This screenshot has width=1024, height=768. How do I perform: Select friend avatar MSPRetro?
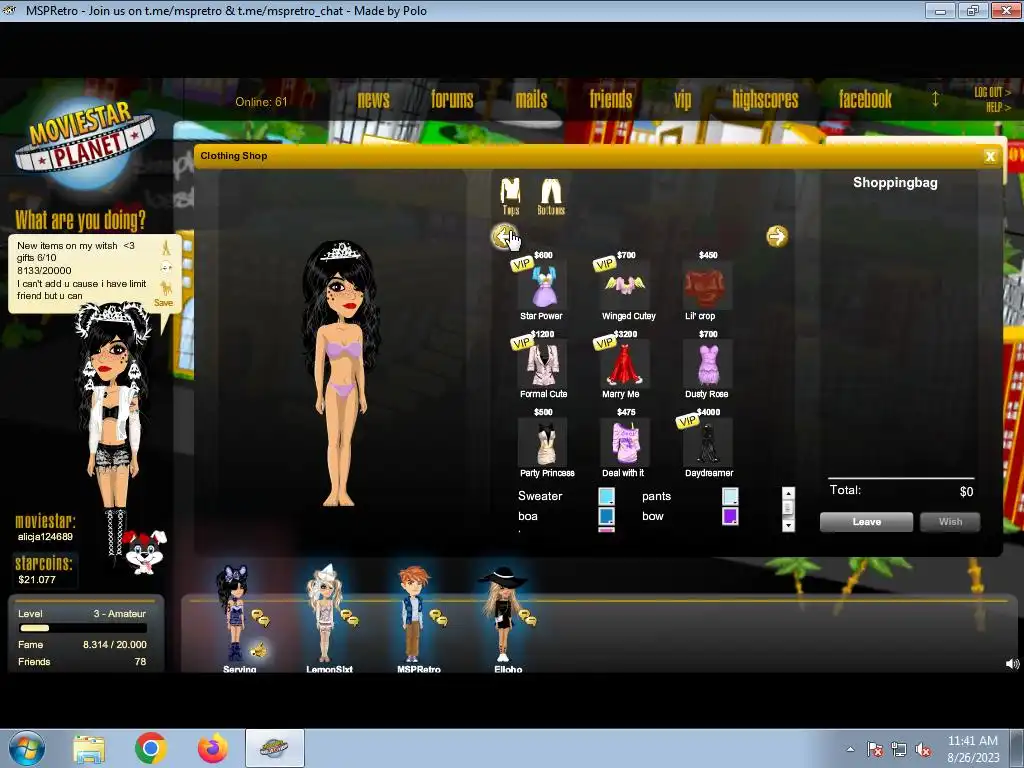(412, 614)
